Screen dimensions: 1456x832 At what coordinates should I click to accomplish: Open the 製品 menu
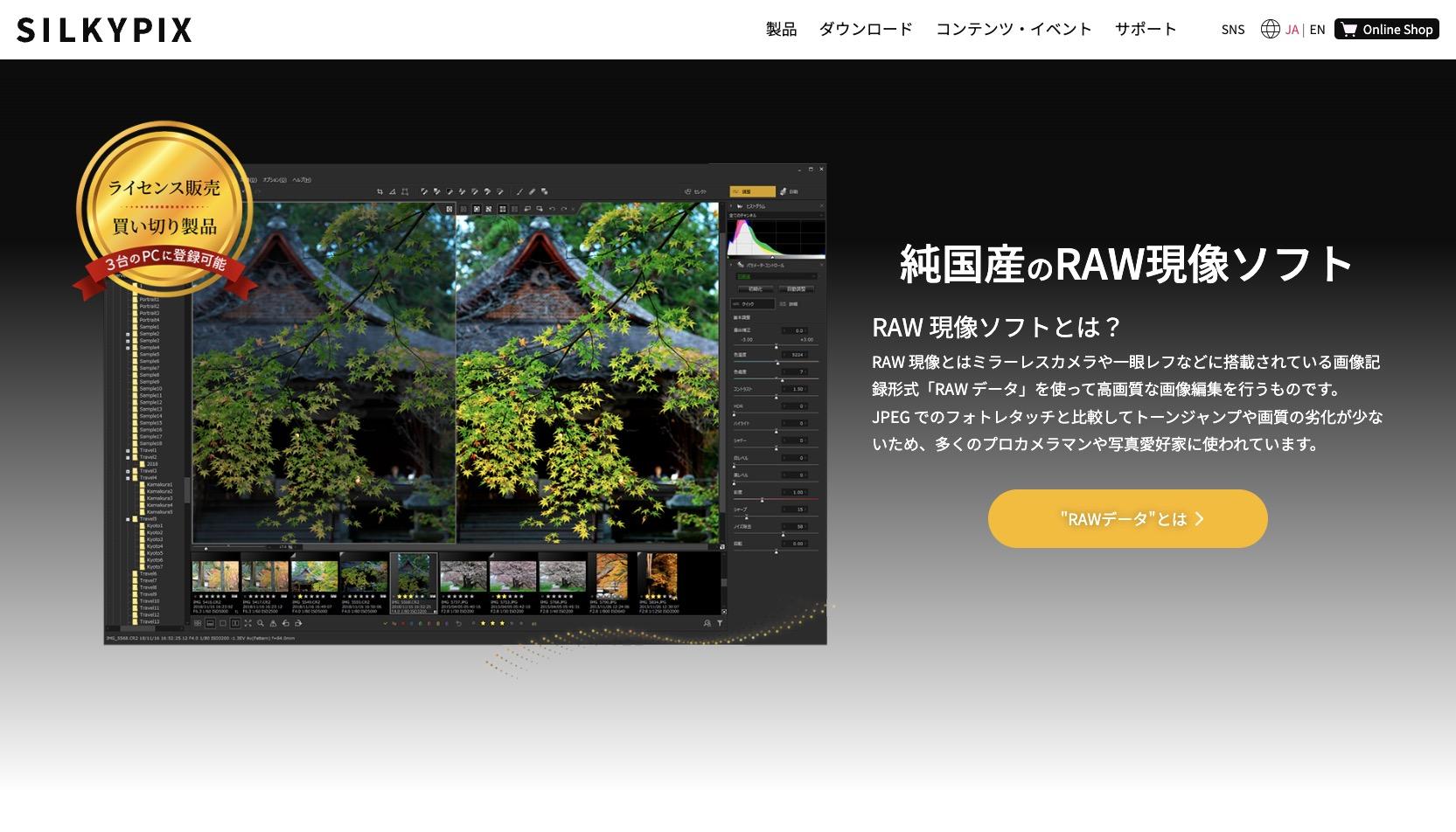pyautogui.click(x=781, y=30)
